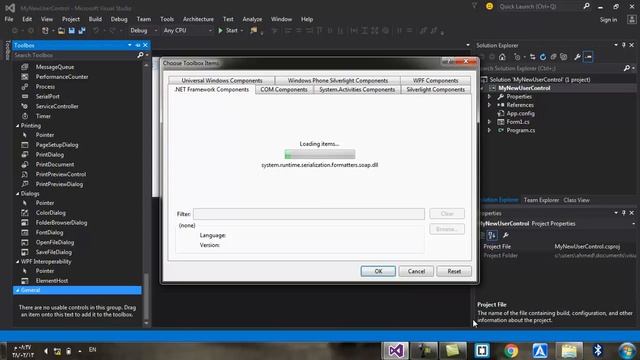
Task: Collapse the General group in Toolbox
Action: click(18, 290)
